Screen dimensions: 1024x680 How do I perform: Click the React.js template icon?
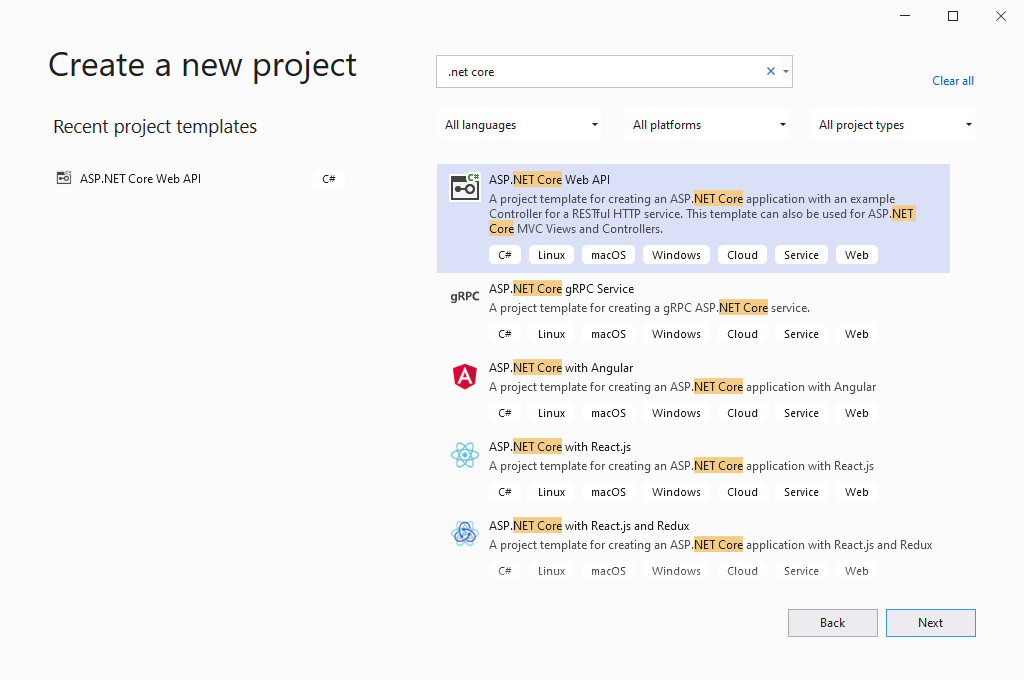[x=465, y=455]
